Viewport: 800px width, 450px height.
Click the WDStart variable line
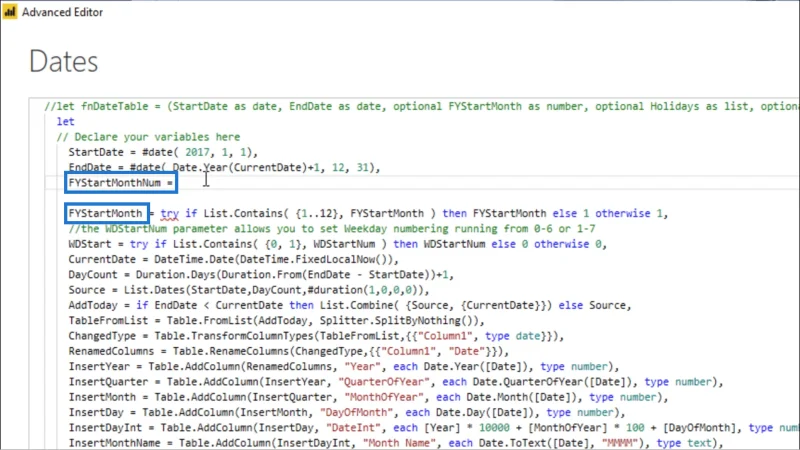[x=337, y=244]
